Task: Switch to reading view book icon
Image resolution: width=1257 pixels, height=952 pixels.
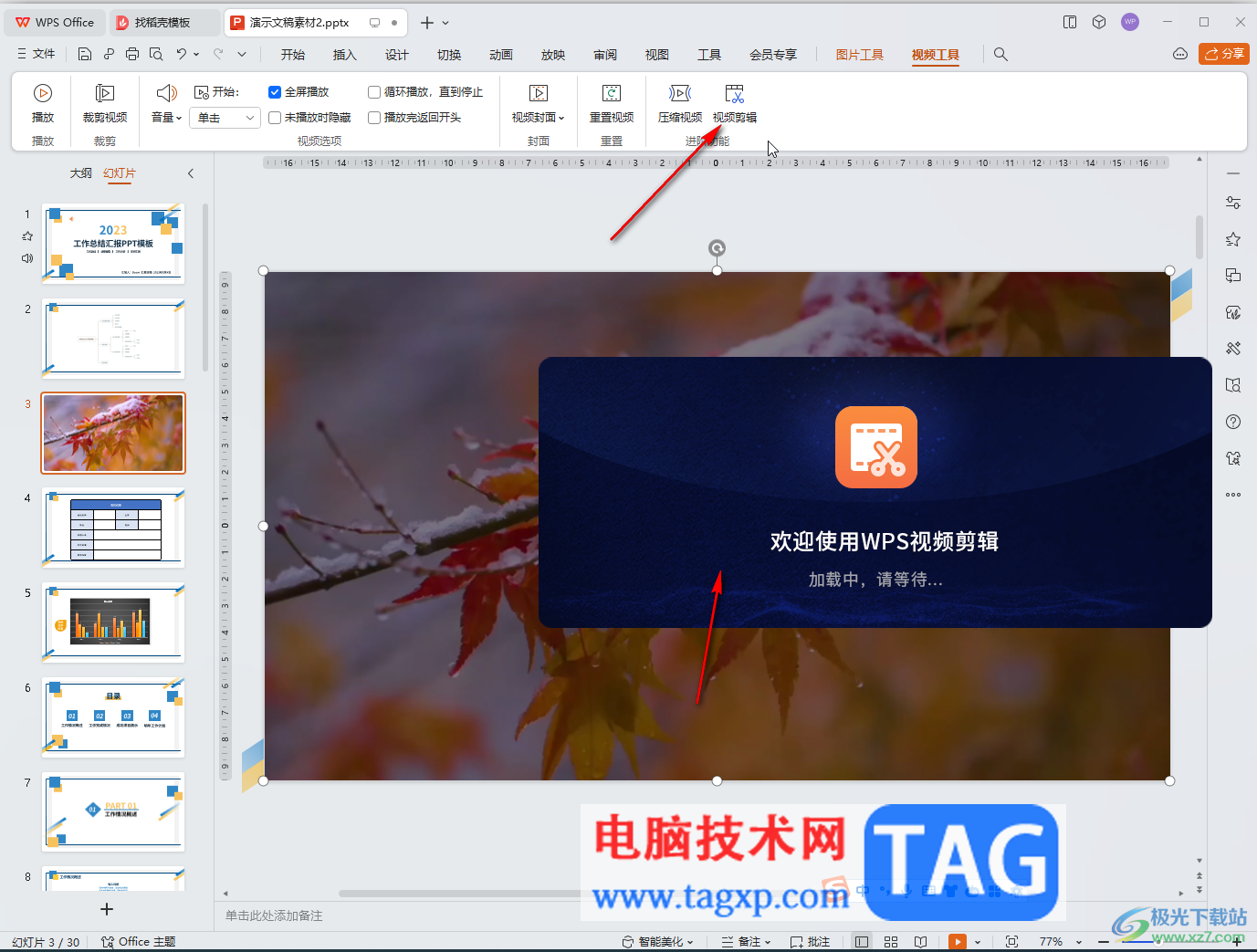Action: point(921,941)
